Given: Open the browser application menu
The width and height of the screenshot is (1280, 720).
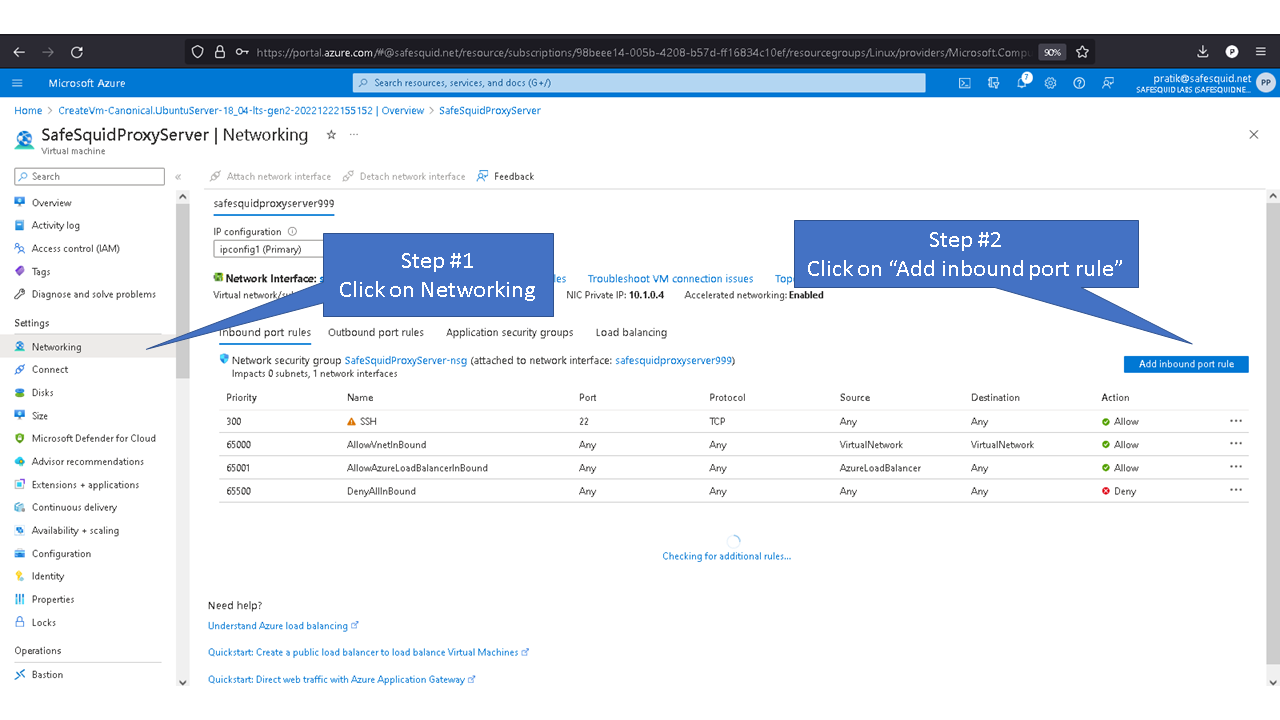Looking at the screenshot, I should (1261, 52).
